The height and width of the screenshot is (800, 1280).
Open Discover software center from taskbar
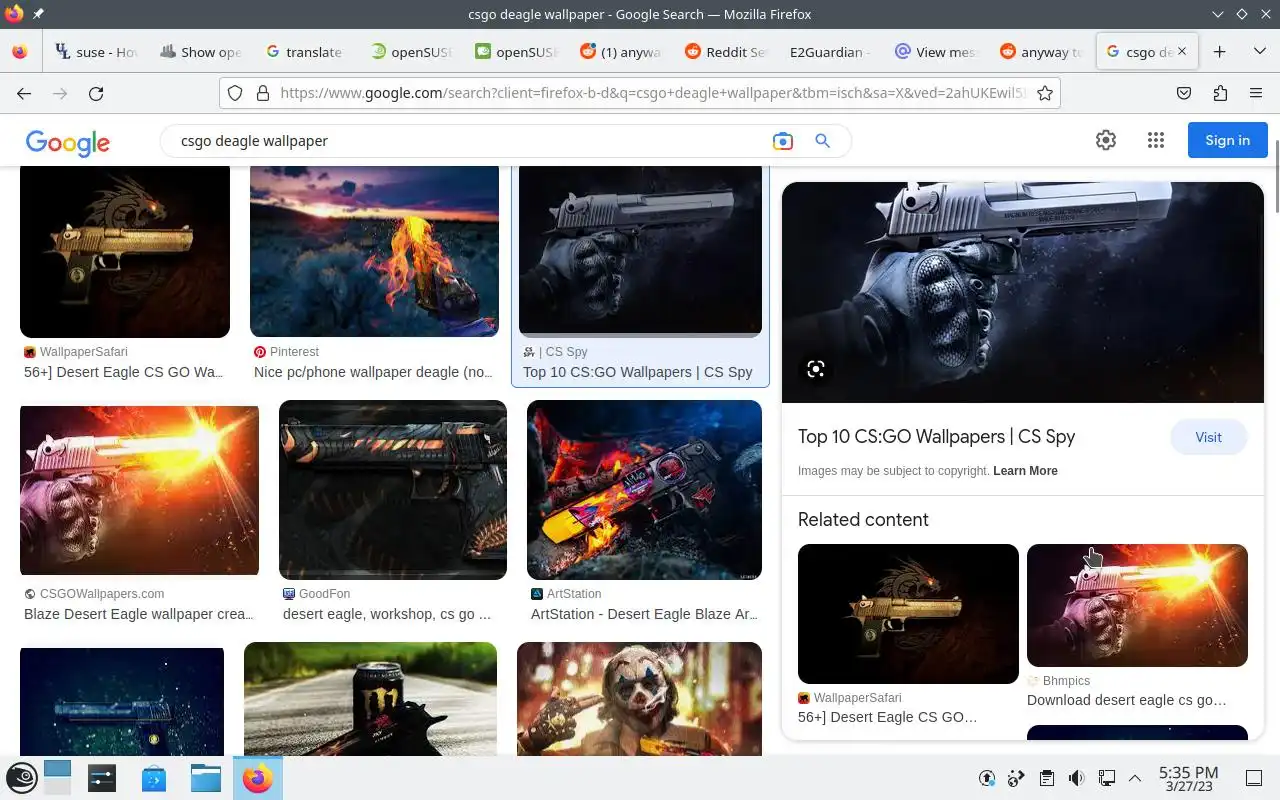click(x=154, y=778)
